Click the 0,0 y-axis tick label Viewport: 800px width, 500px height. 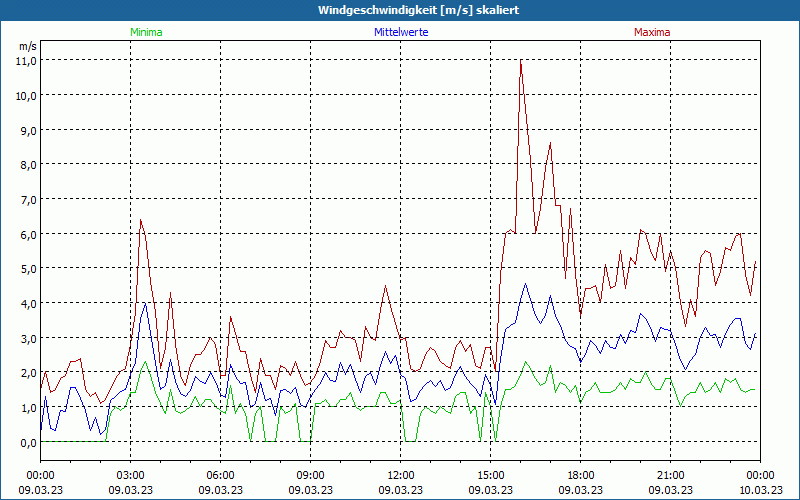pos(26,441)
